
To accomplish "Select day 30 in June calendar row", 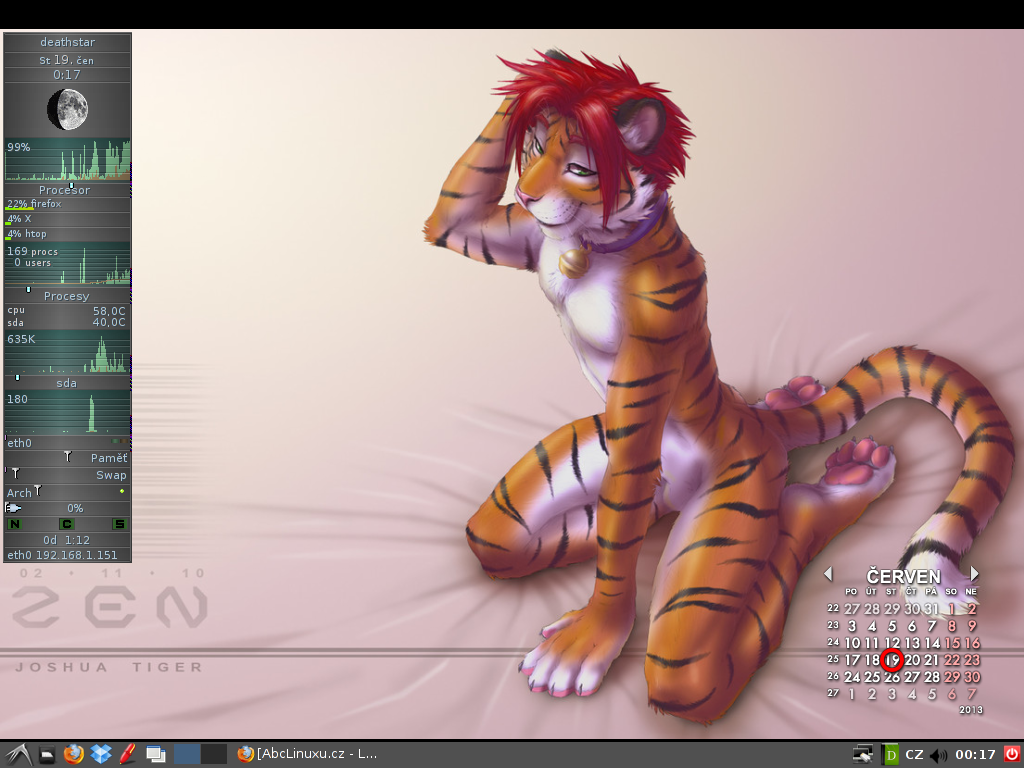I will click(972, 677).
